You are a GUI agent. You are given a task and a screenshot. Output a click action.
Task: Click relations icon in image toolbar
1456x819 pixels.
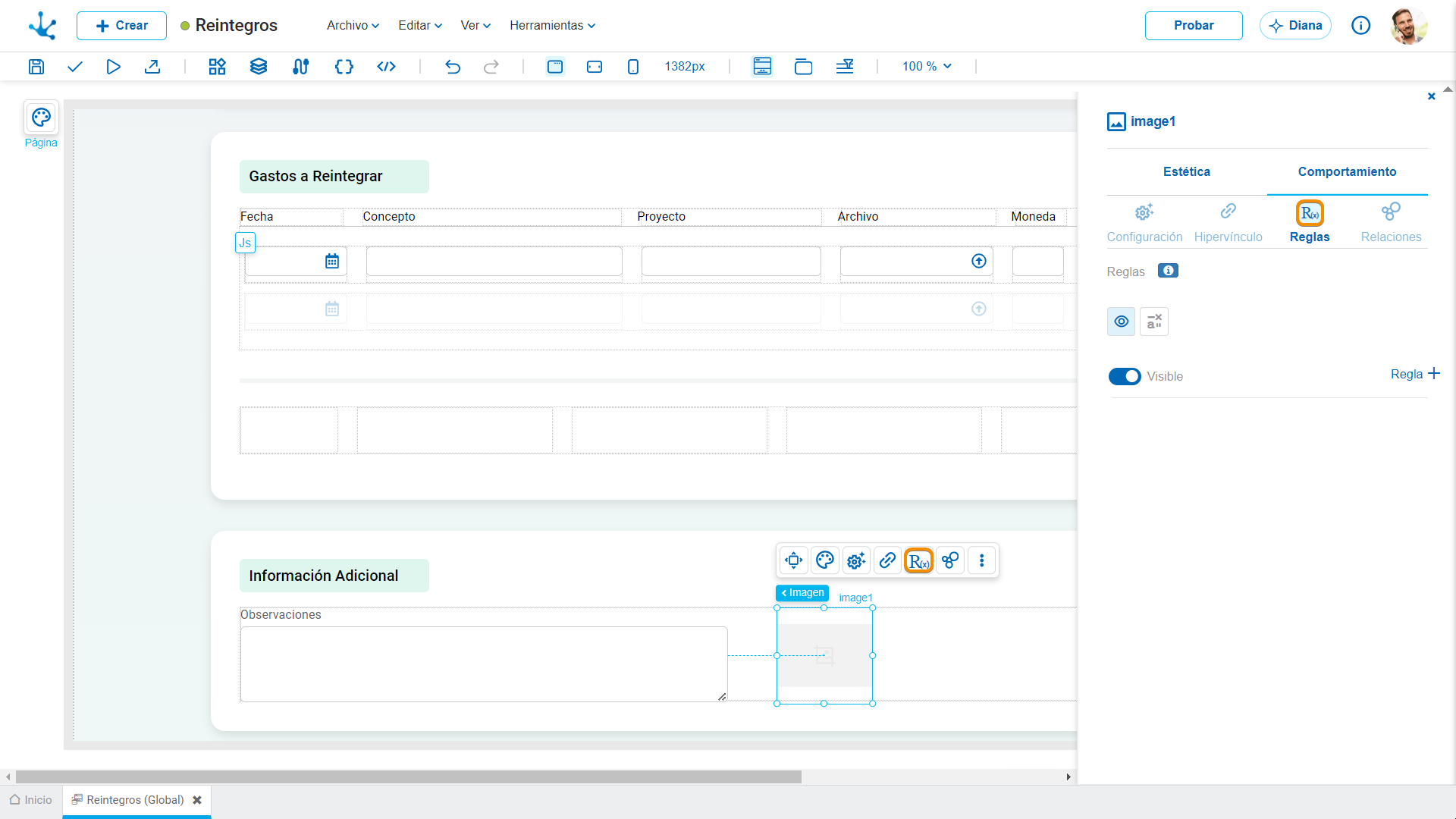point(950,560)
